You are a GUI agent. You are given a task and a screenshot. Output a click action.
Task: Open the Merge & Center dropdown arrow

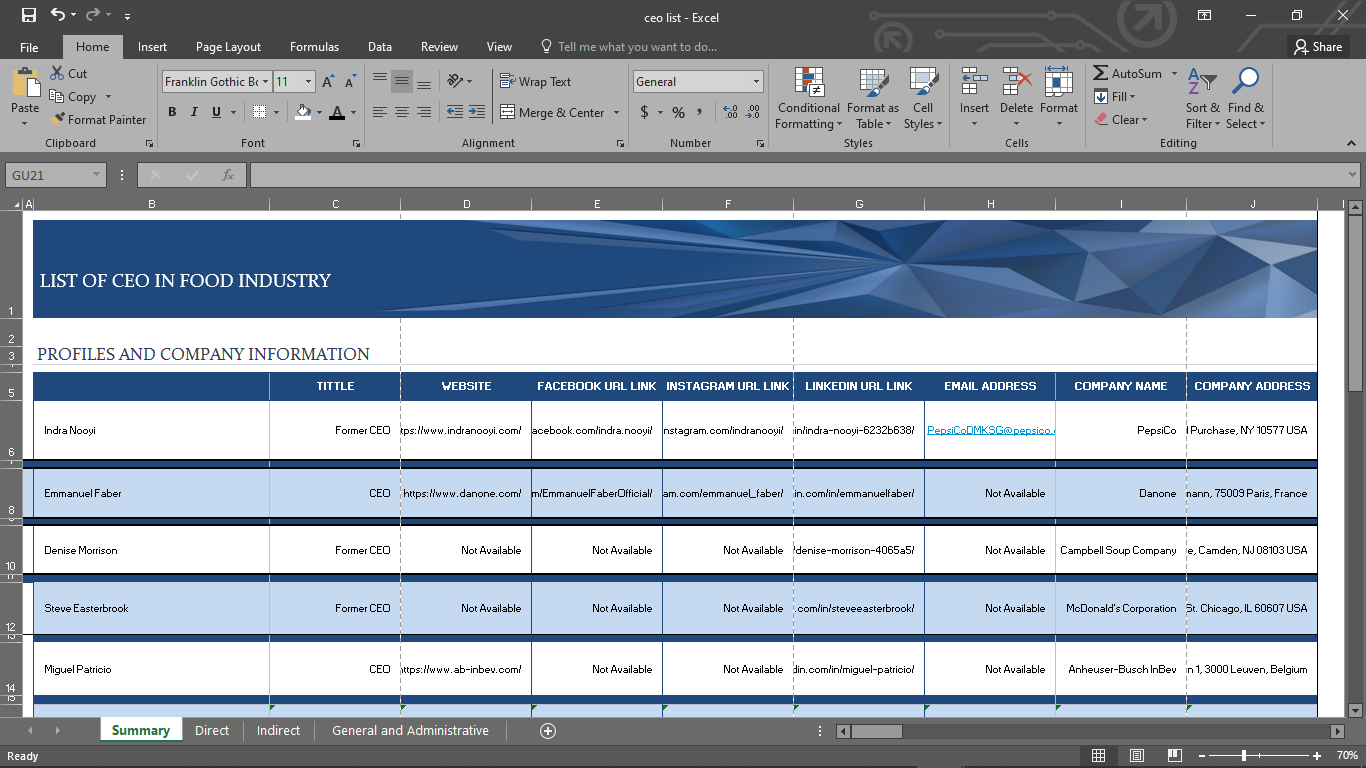pos(616,113)
